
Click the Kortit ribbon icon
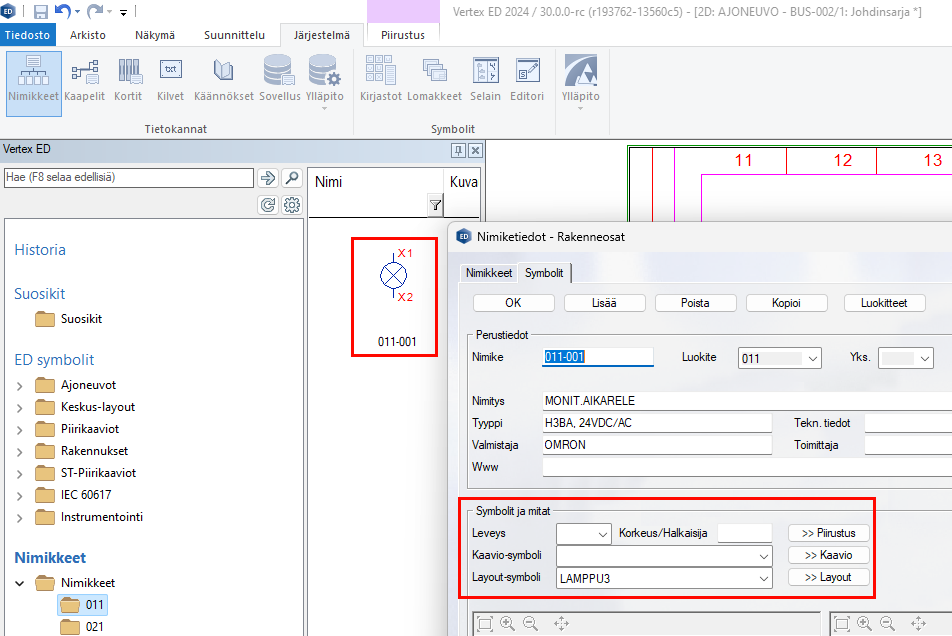(129, 78)
